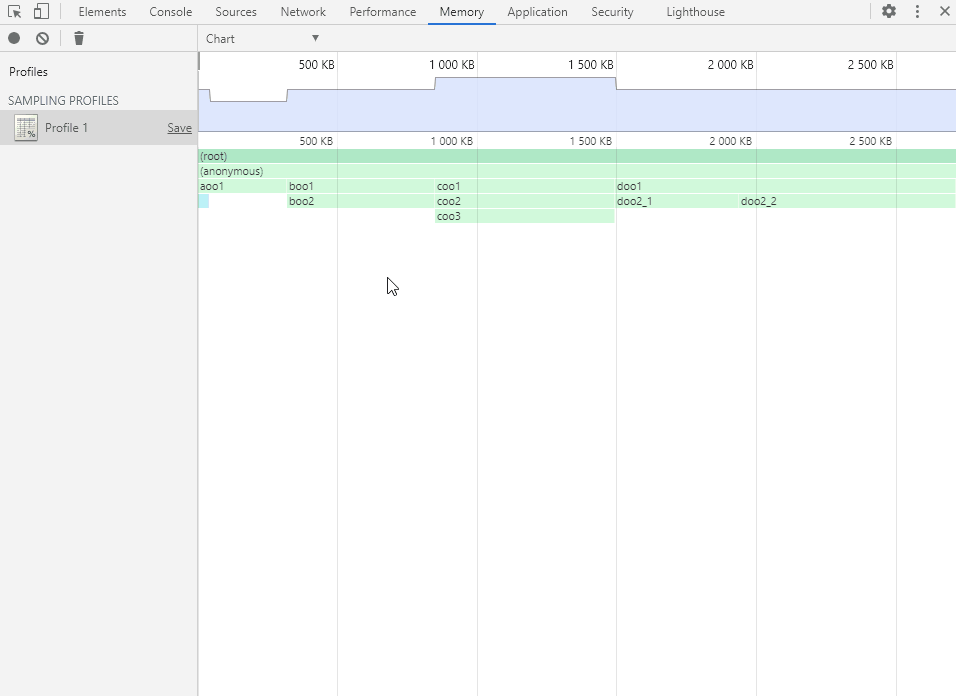Click the Profiles heading
This screenshot has width=956, height=696.
(28, 72)
